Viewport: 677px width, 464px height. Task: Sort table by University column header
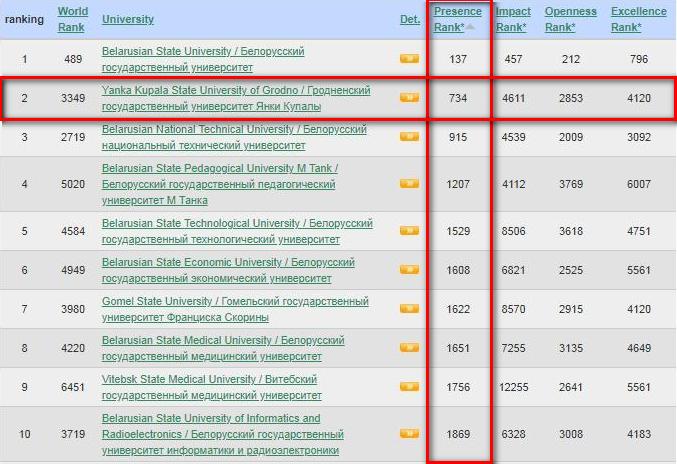[x=128, y=19]
